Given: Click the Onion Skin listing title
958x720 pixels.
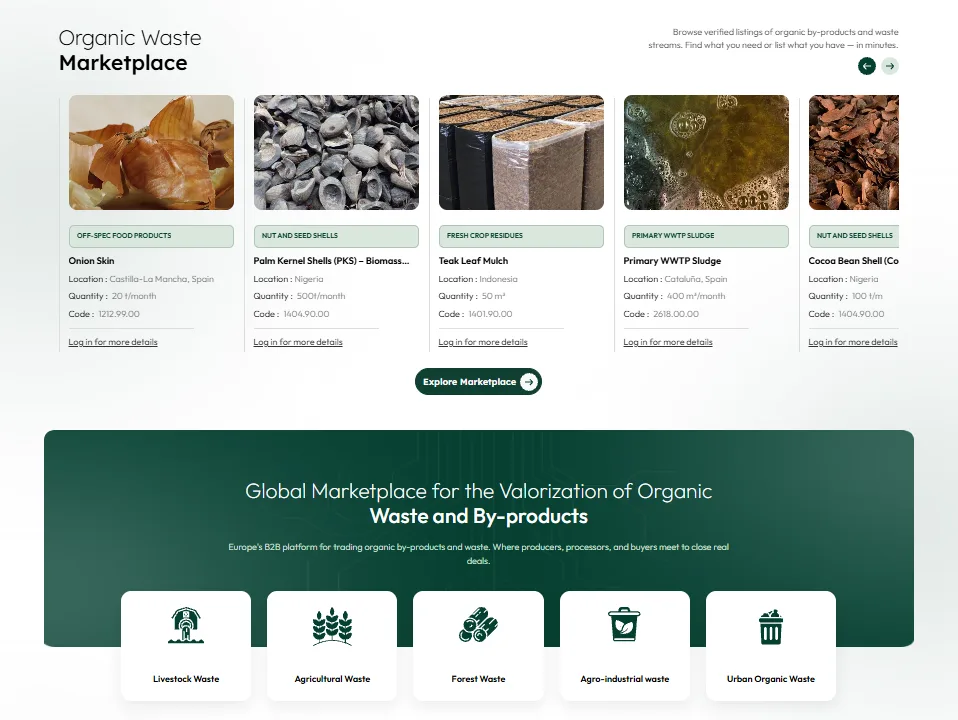Looking at the screenshot, I should (x=92, y=261).
